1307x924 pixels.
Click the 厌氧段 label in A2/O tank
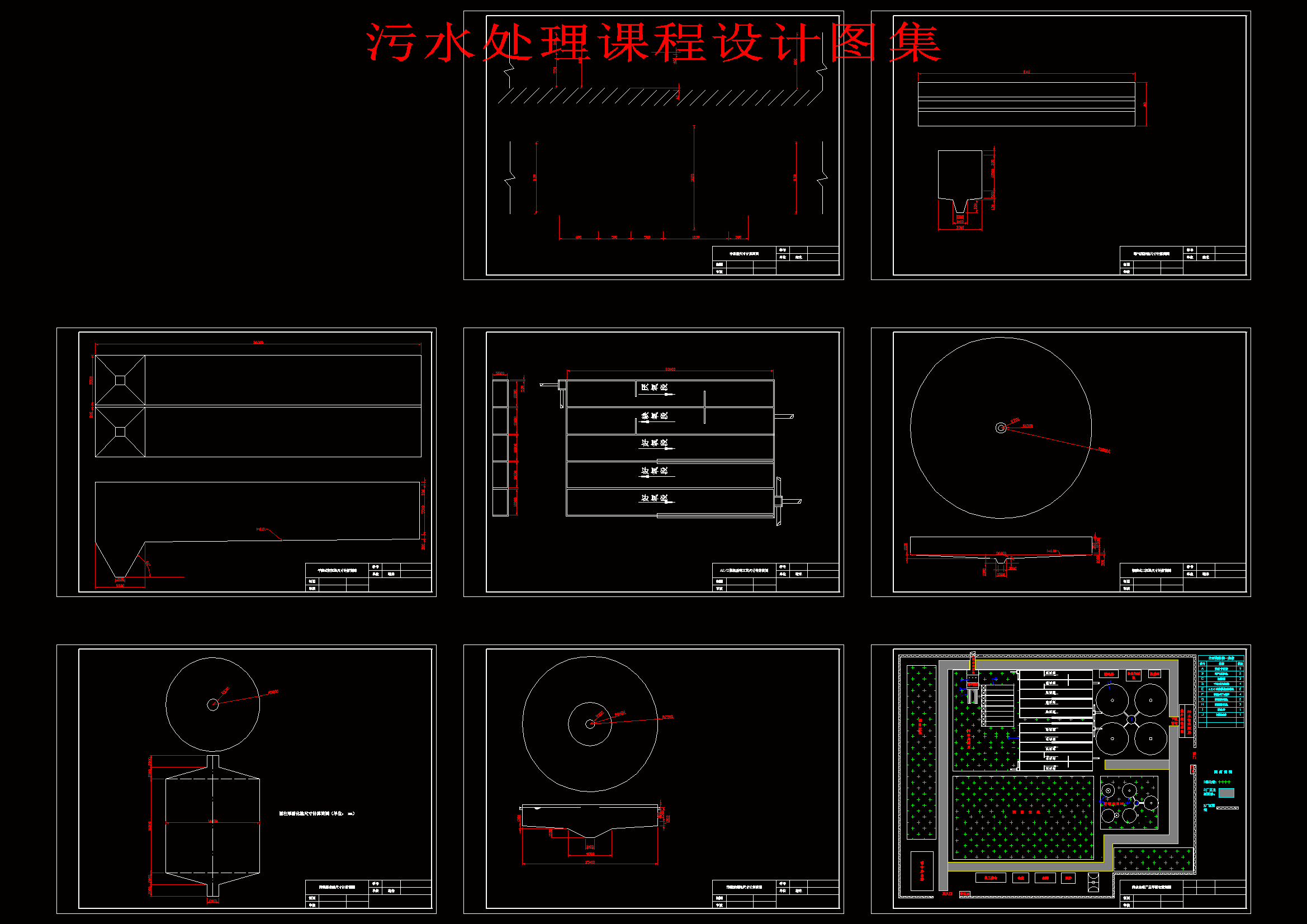click(x=654, y=387)
